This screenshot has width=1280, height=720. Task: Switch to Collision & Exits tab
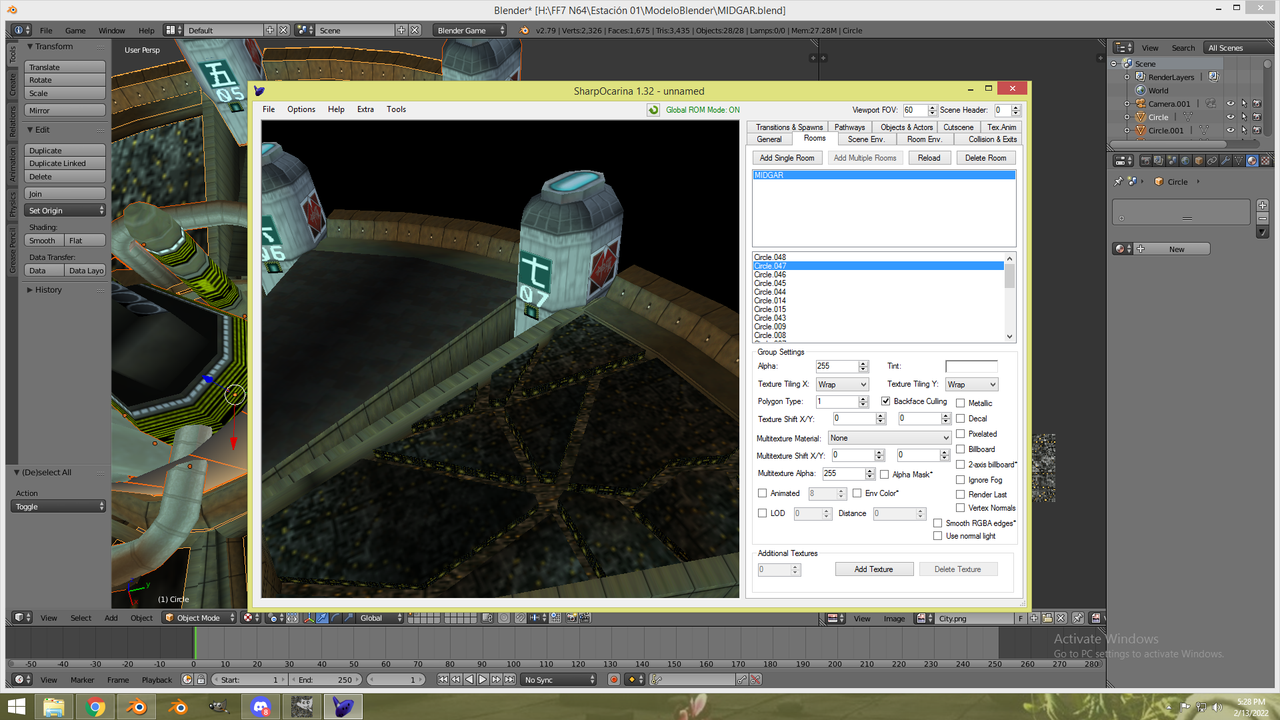point(992,139)
